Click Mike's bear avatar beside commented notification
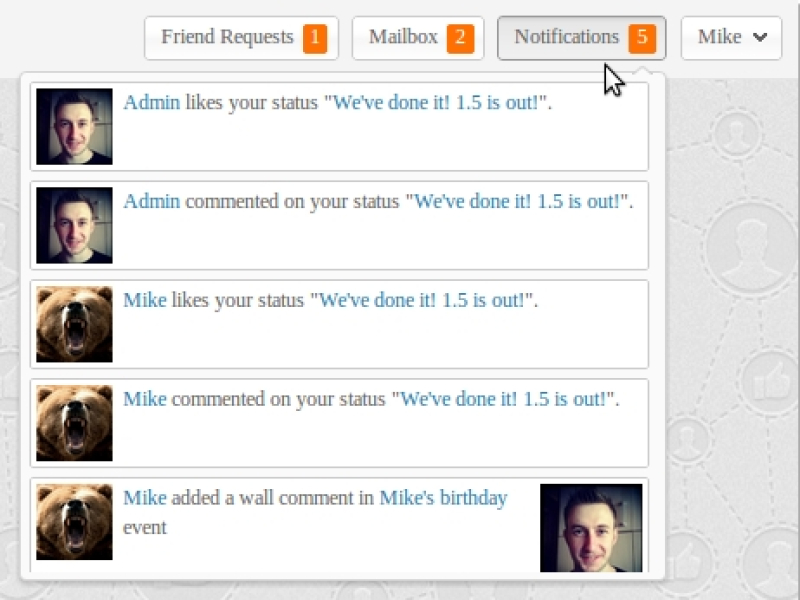The image size is (800, 600). [74, 423]
